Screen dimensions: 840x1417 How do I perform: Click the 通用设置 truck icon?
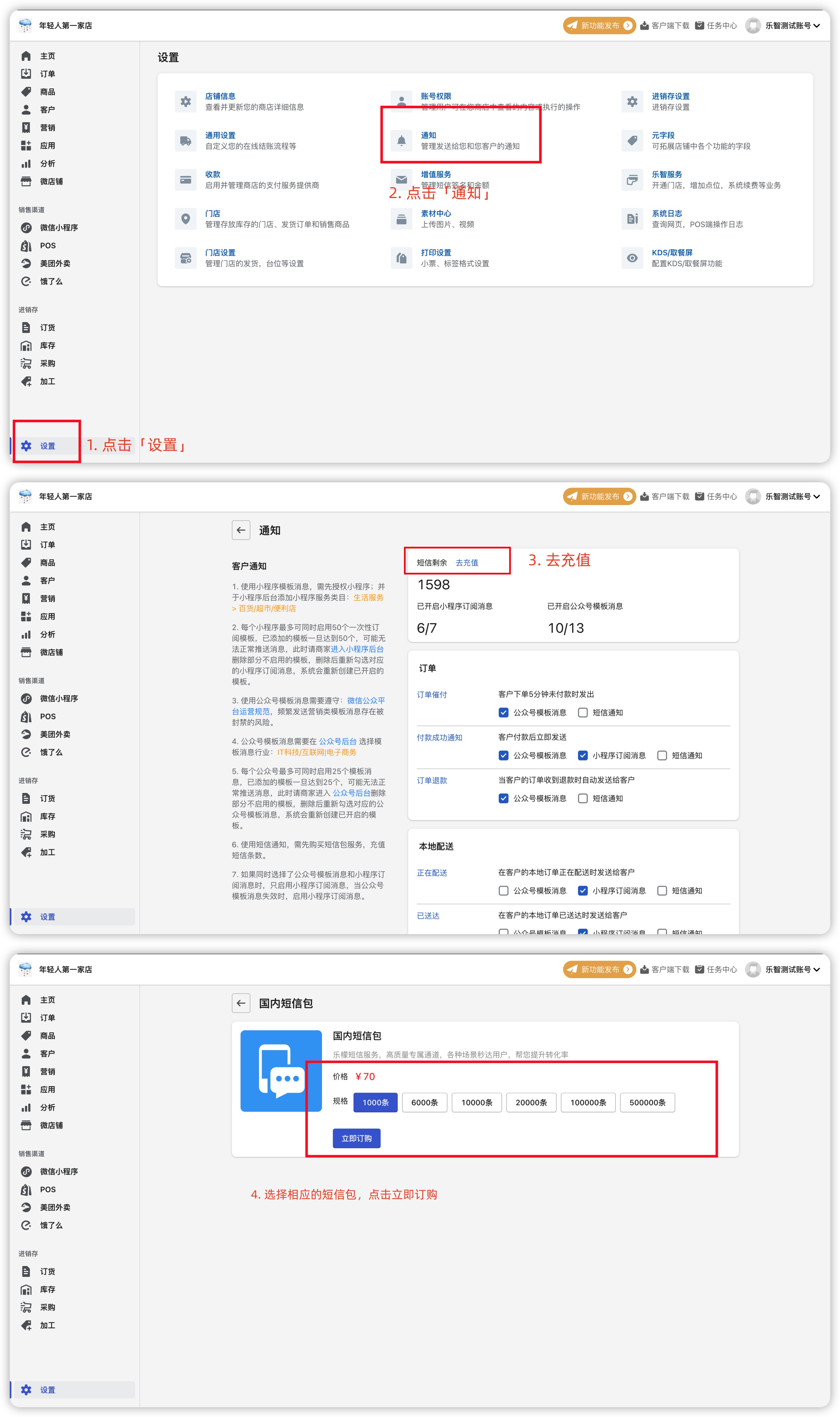pos(186,140)
